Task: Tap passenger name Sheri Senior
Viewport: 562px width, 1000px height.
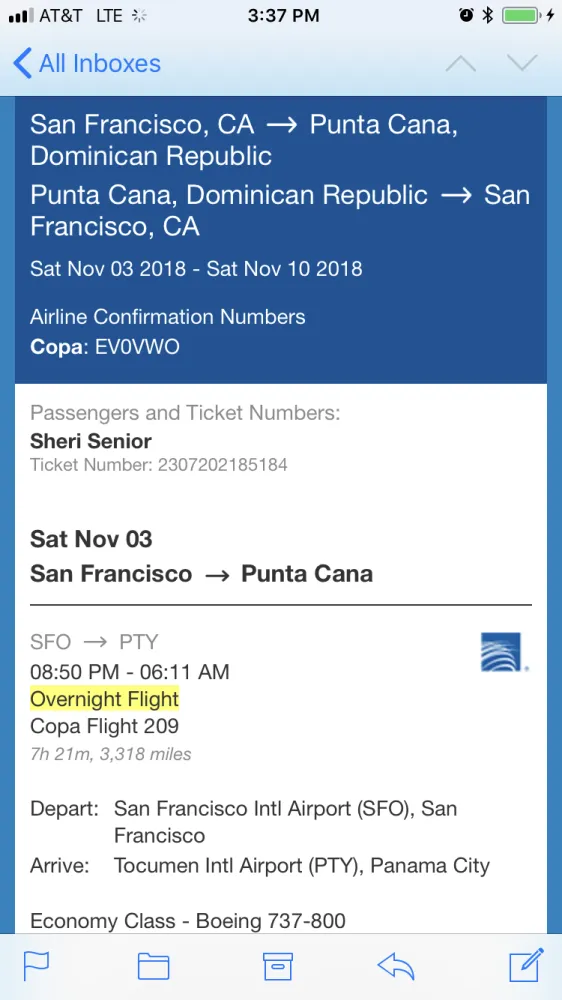Action: pos(91,441)
